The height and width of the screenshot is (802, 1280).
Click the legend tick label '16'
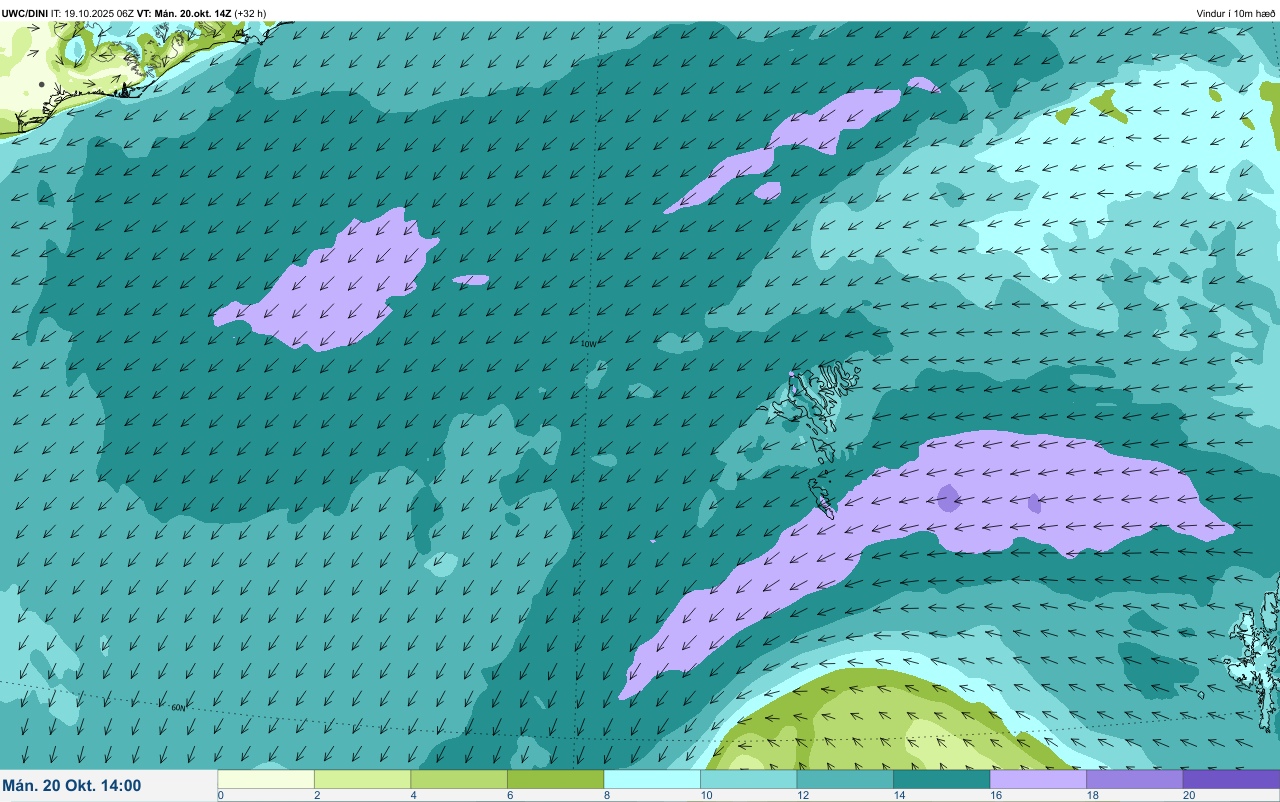(x=994, y=795)
